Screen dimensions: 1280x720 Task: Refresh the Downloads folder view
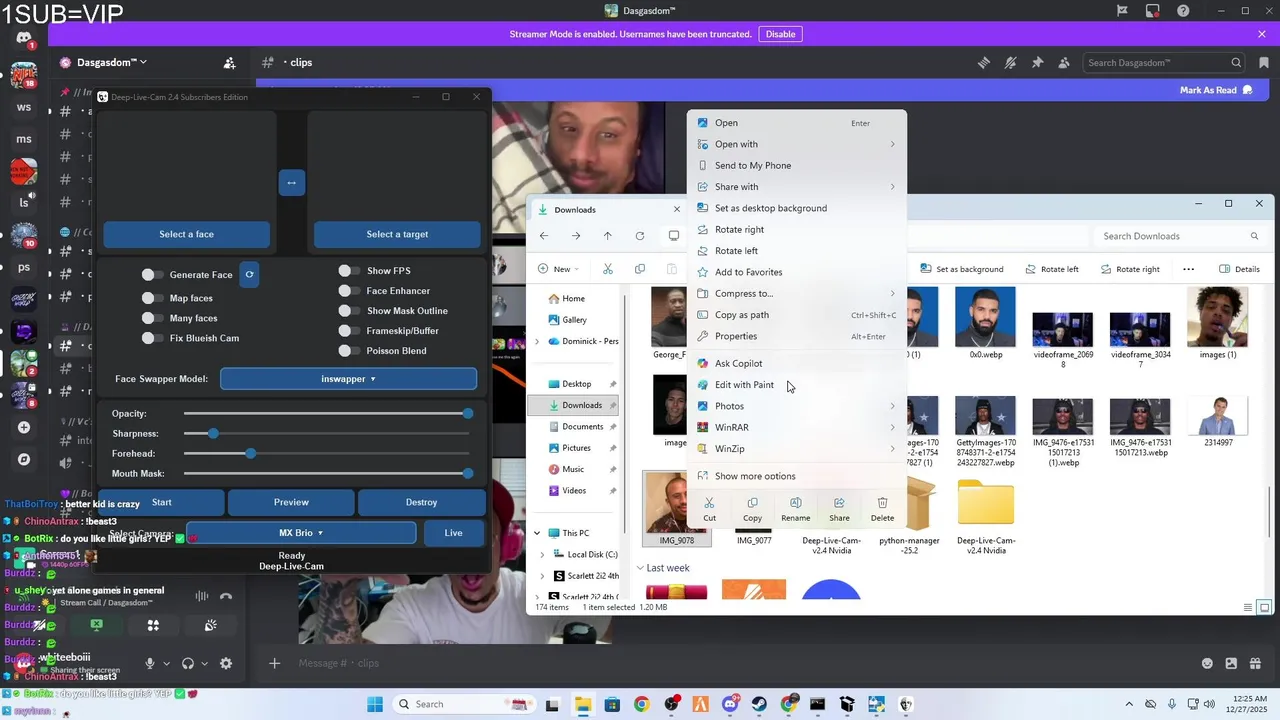(x=640, y=236)
